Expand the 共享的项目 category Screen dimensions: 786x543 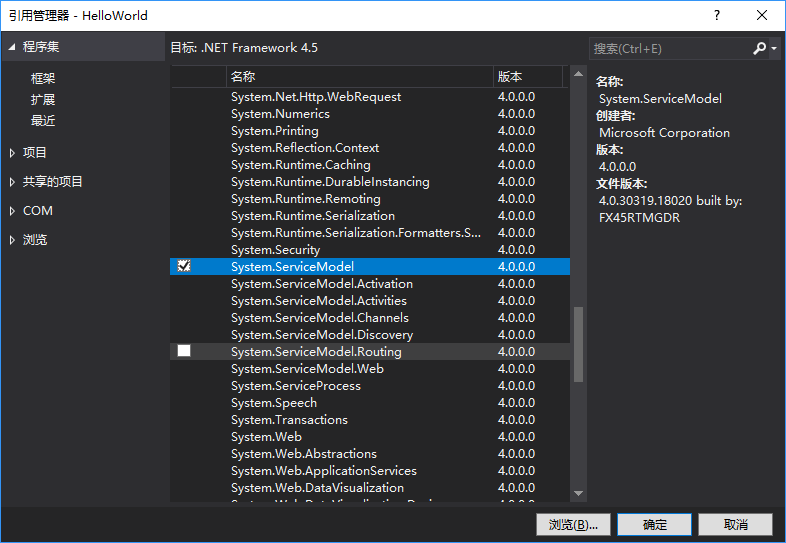(x=12, y=182)
